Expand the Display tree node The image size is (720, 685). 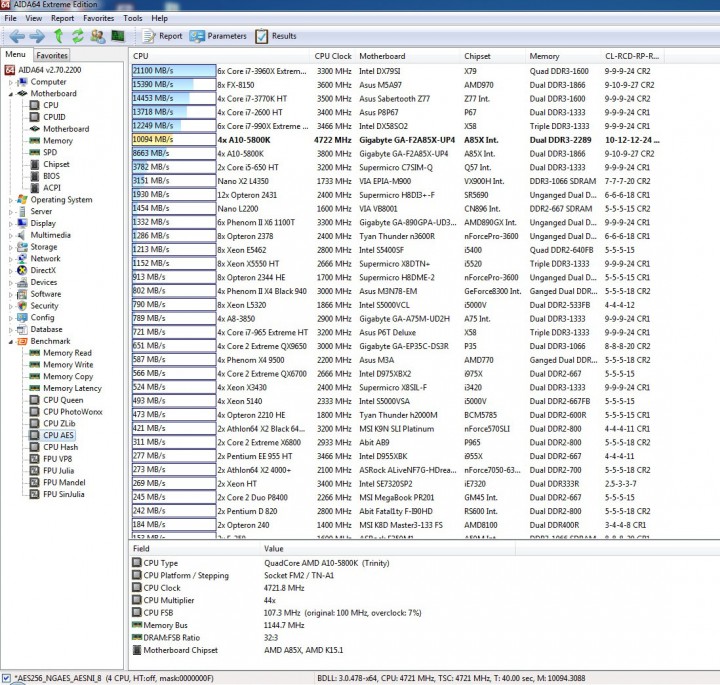pyautogui.click(x=11, y=224)
